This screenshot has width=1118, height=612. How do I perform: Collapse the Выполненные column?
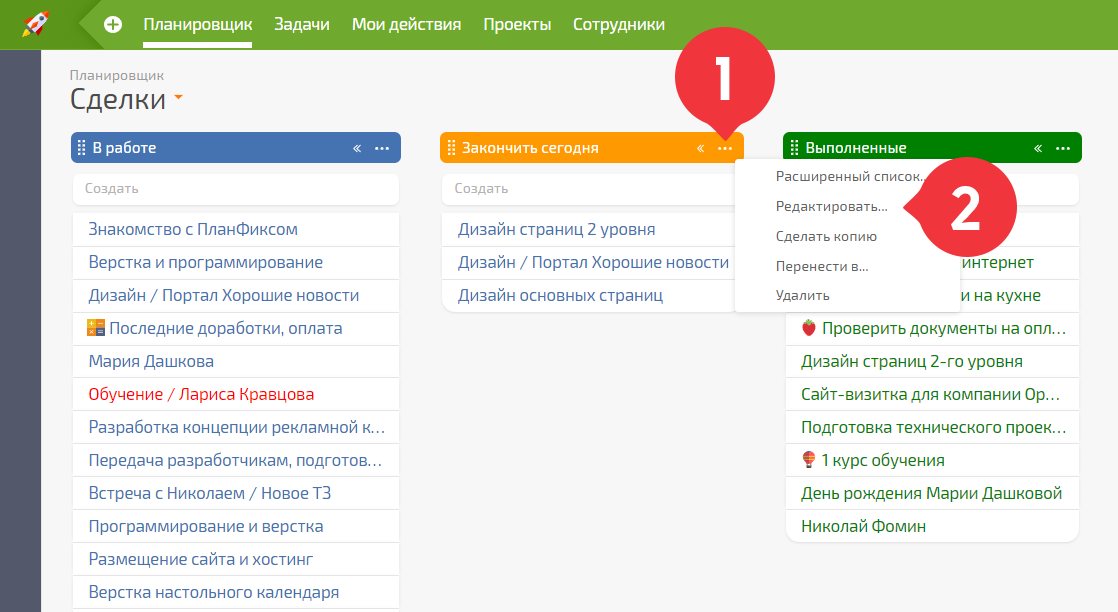point(1038,148)
